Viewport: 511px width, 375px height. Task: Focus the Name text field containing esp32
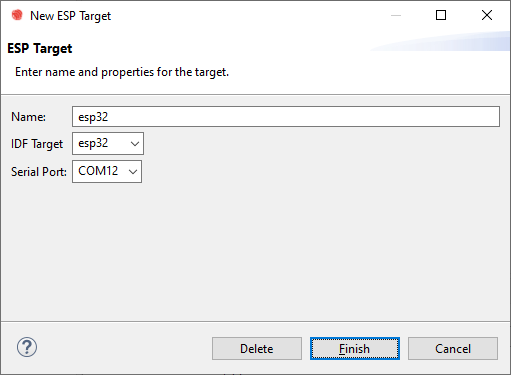286,117
